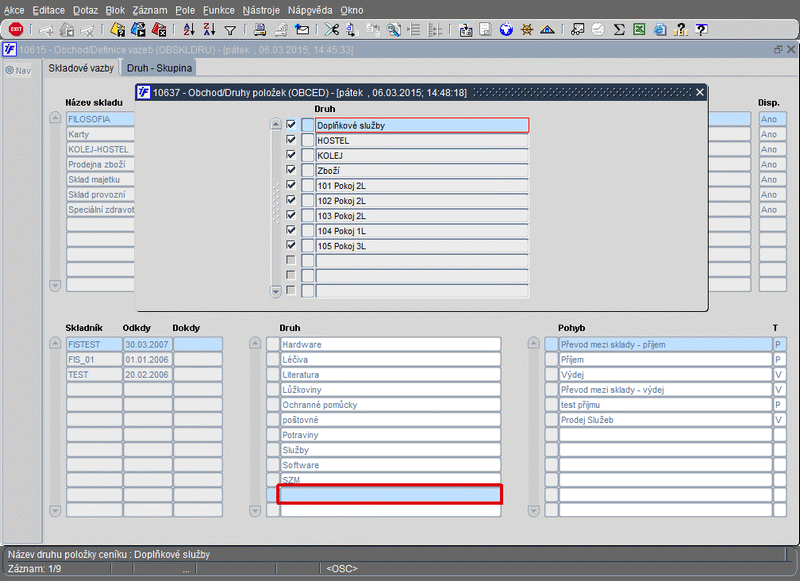This screenshot has height=581, width=800.
Task: Click the red EXIT icon in toolbar
Action: [15, 30]
